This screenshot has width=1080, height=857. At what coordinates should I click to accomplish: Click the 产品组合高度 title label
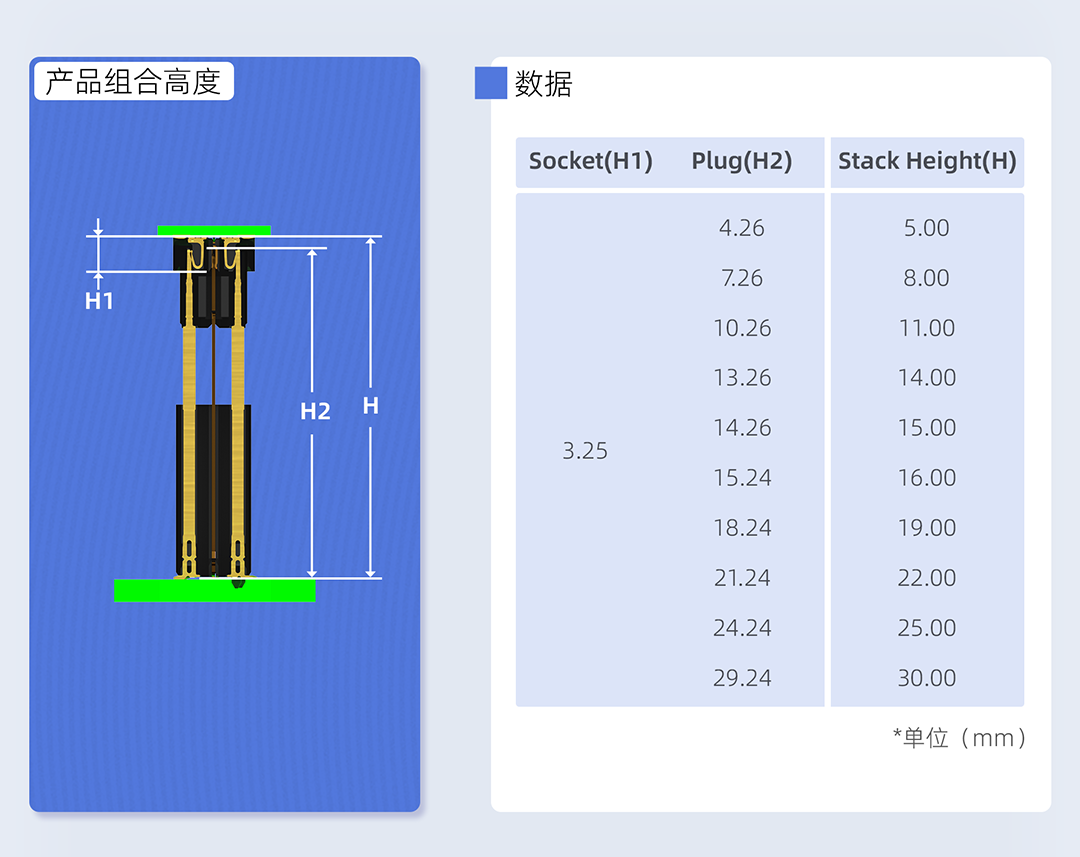pos(134,81)
